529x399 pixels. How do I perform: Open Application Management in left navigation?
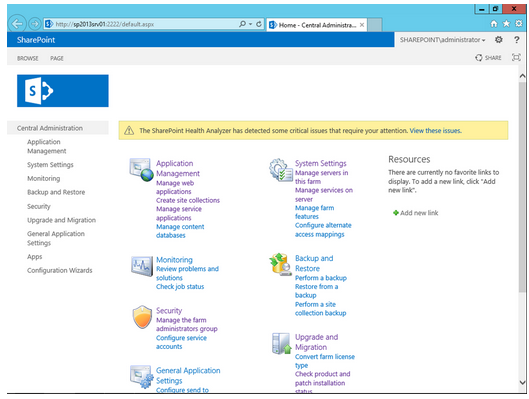47,146
